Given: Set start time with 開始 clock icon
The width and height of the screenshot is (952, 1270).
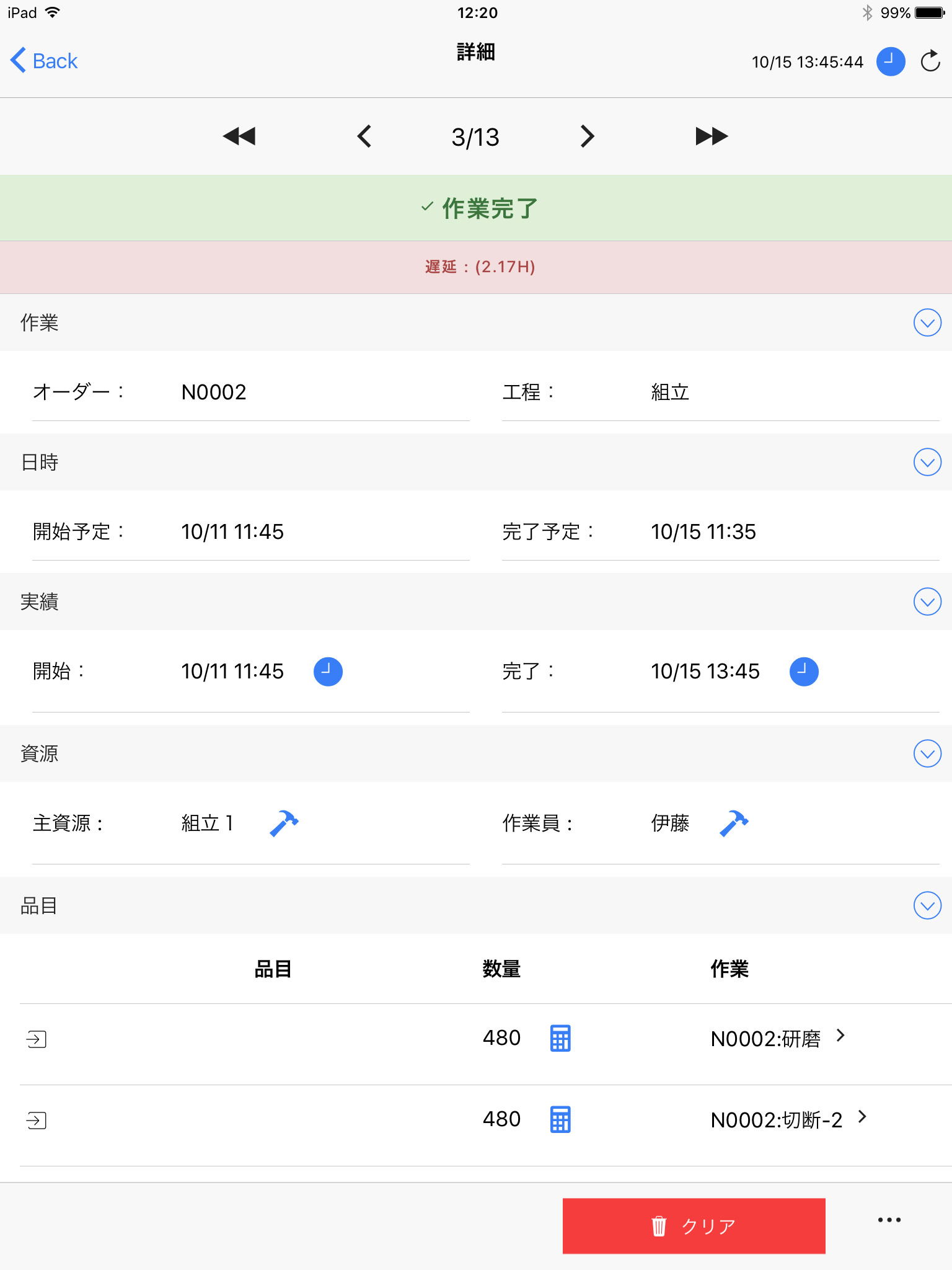Looking at the screenshot, I should [328, 672].
